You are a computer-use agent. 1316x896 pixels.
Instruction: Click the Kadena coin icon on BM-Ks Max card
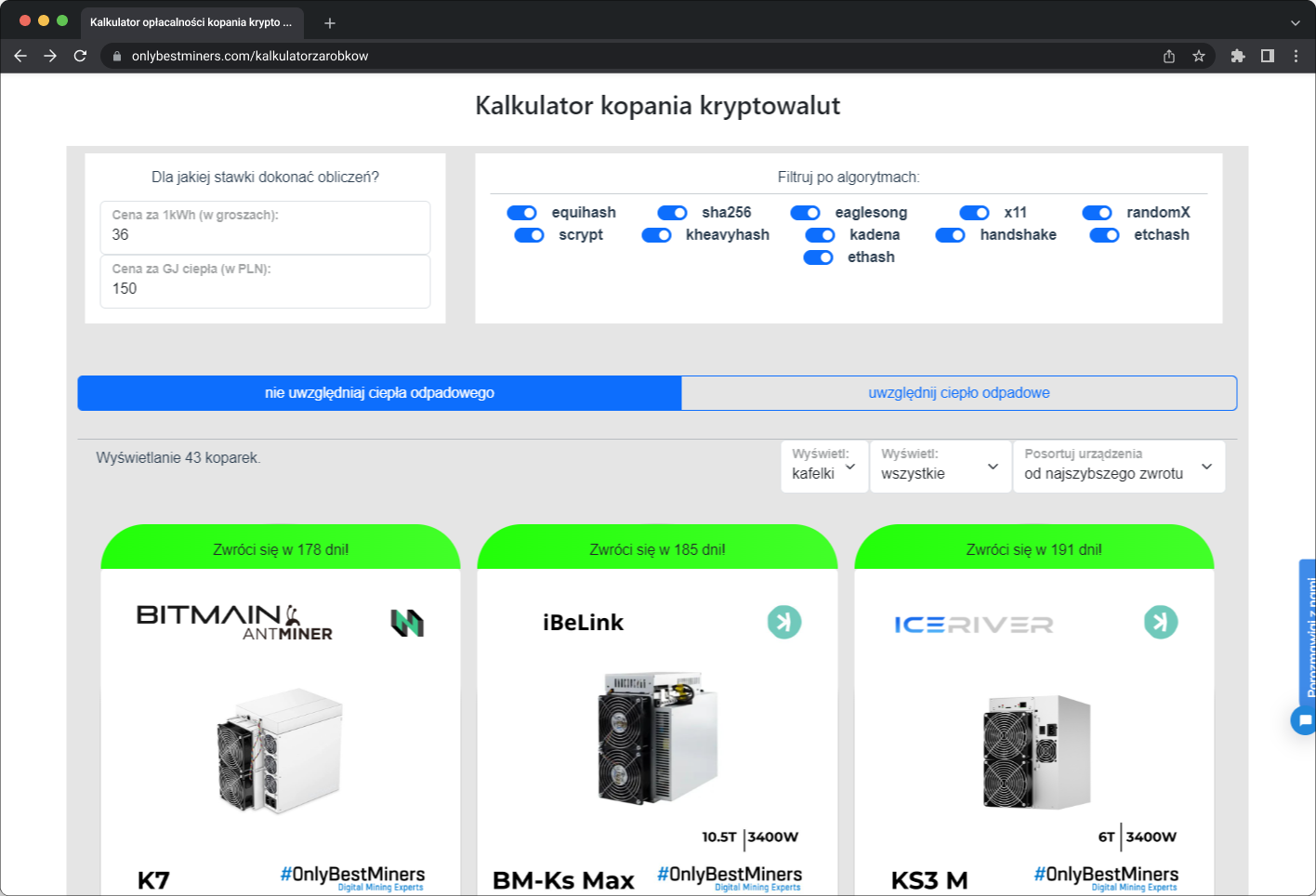(x=784, y=622)
